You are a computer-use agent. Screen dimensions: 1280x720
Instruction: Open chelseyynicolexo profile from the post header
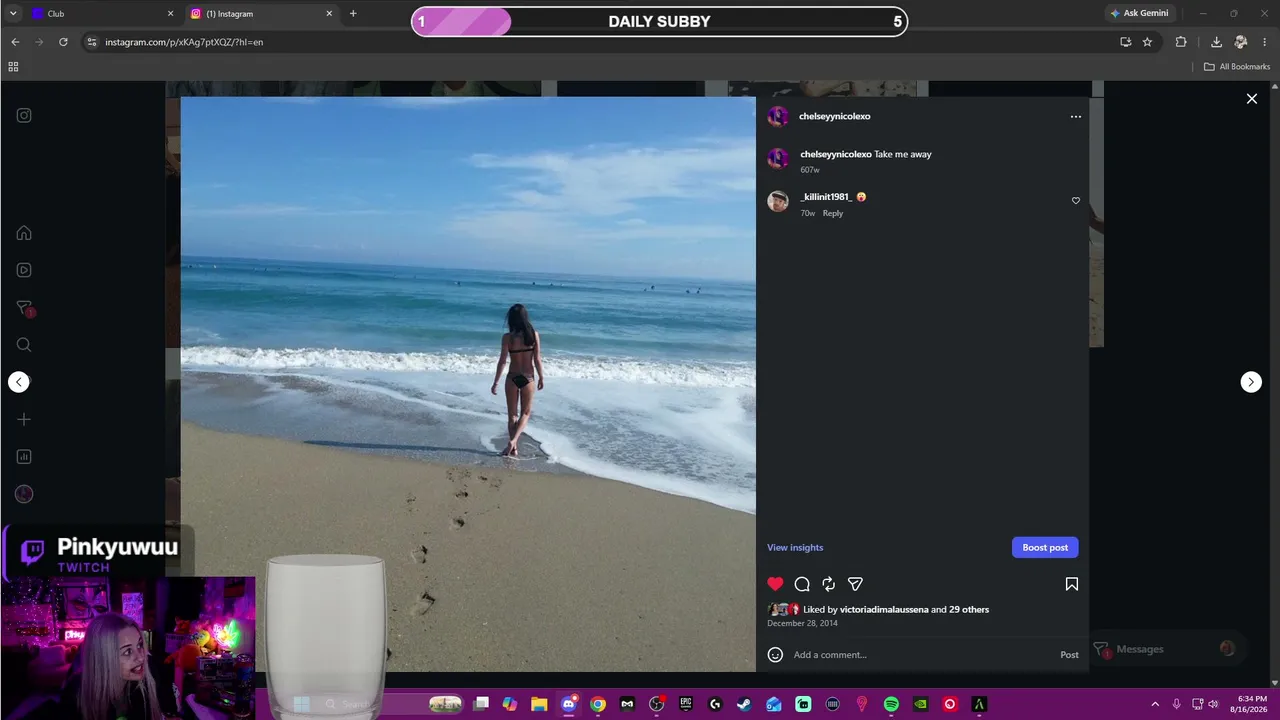[835, 116]
